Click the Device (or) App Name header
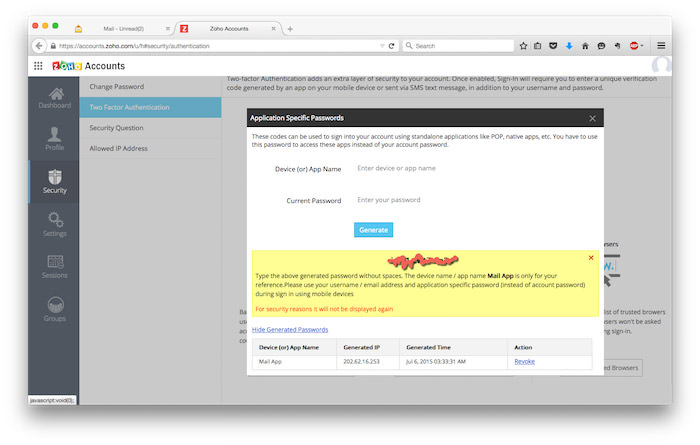Viewport: 700px width, 445px height. [x=289, y=347]
